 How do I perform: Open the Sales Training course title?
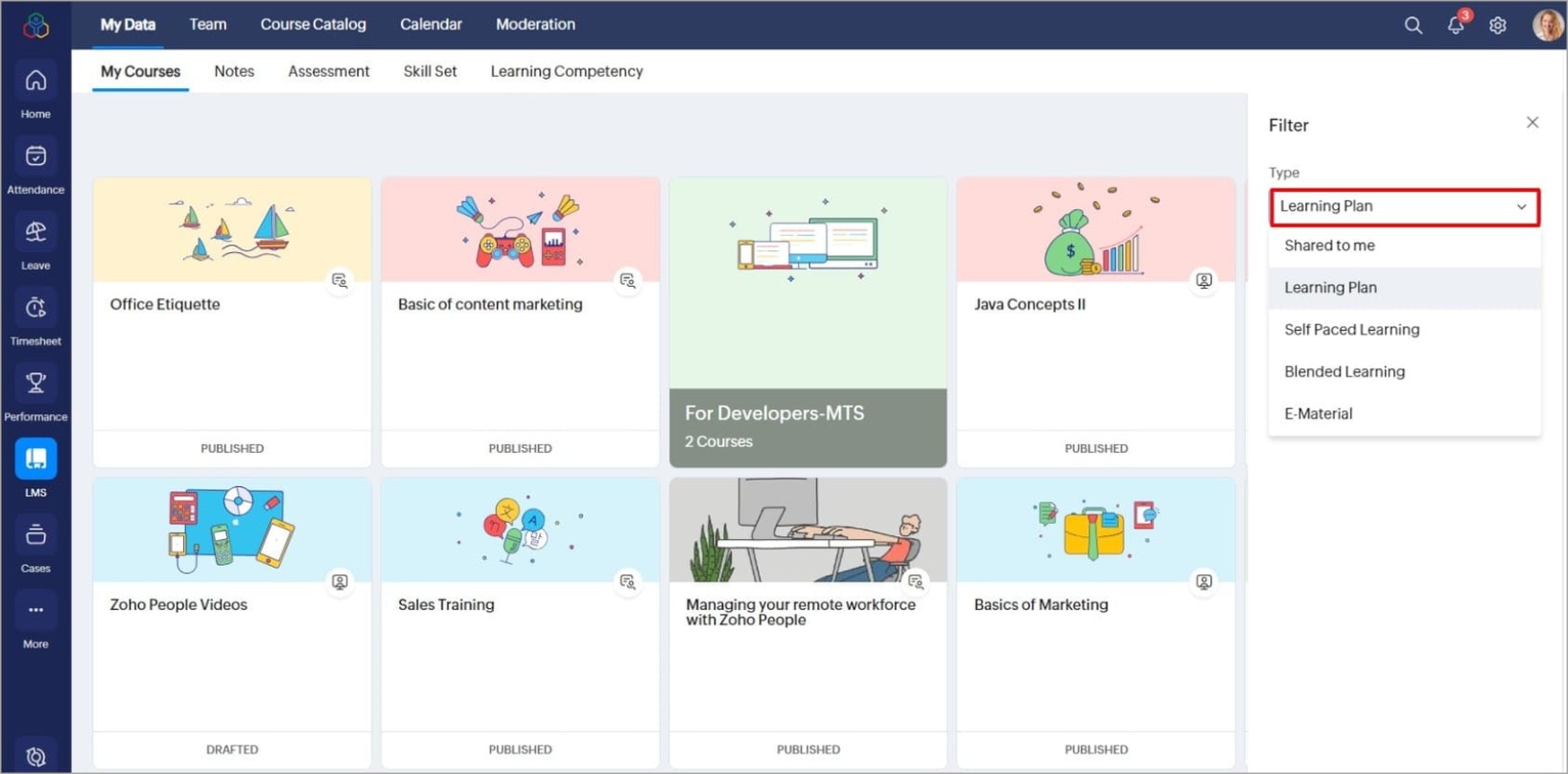coord(446,605)
